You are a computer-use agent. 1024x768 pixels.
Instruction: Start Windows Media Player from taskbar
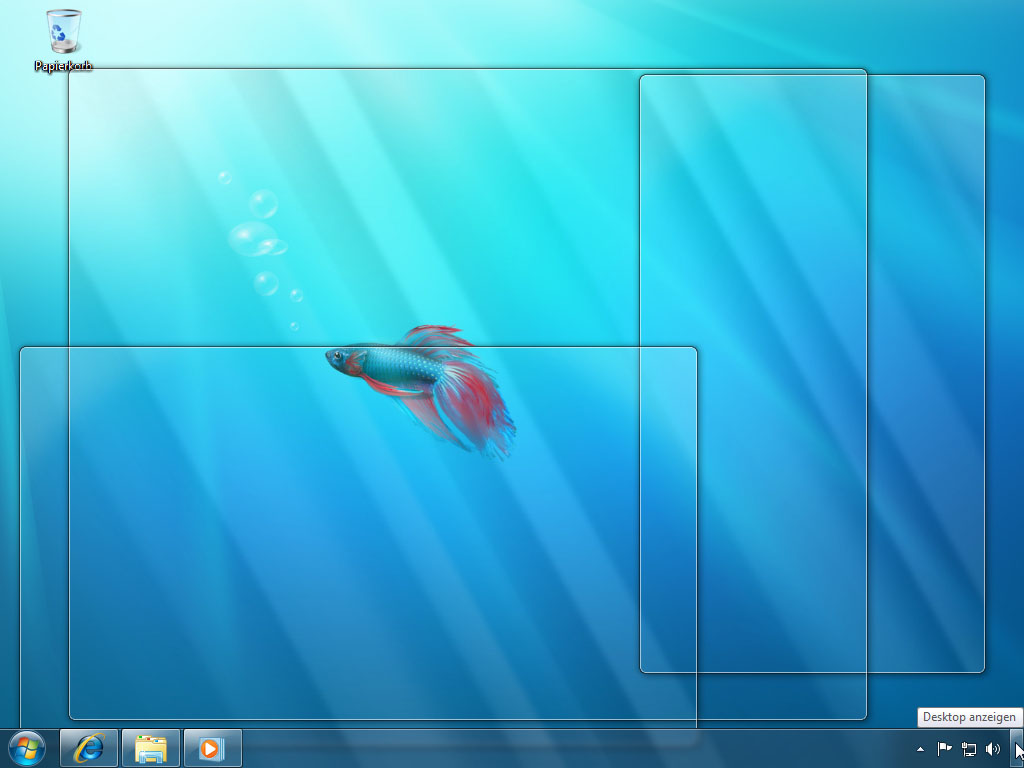pos(212,748)
